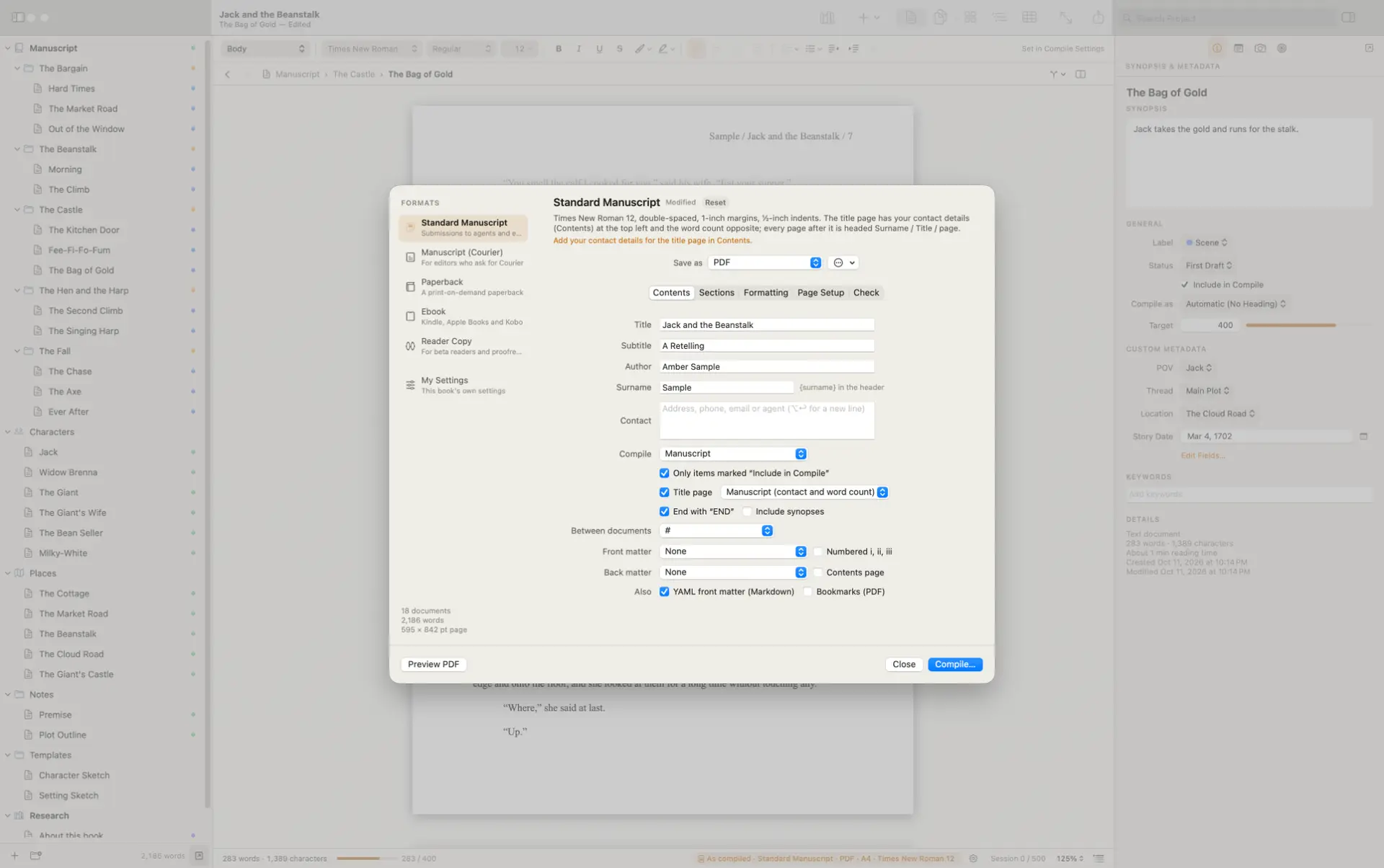Viewport: 1384px width, 868px height.
Task: Click Add your contact details link
Action: (652, 241)
